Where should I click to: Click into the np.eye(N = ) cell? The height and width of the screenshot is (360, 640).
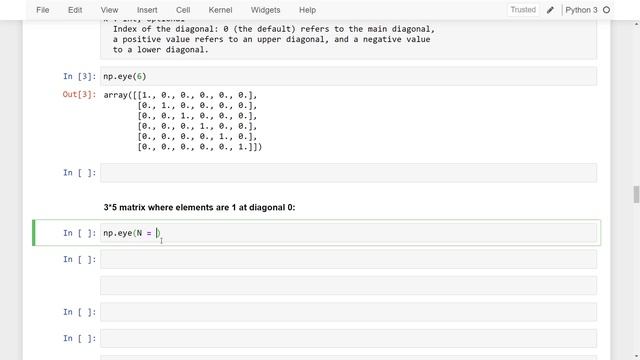point(349,233)
